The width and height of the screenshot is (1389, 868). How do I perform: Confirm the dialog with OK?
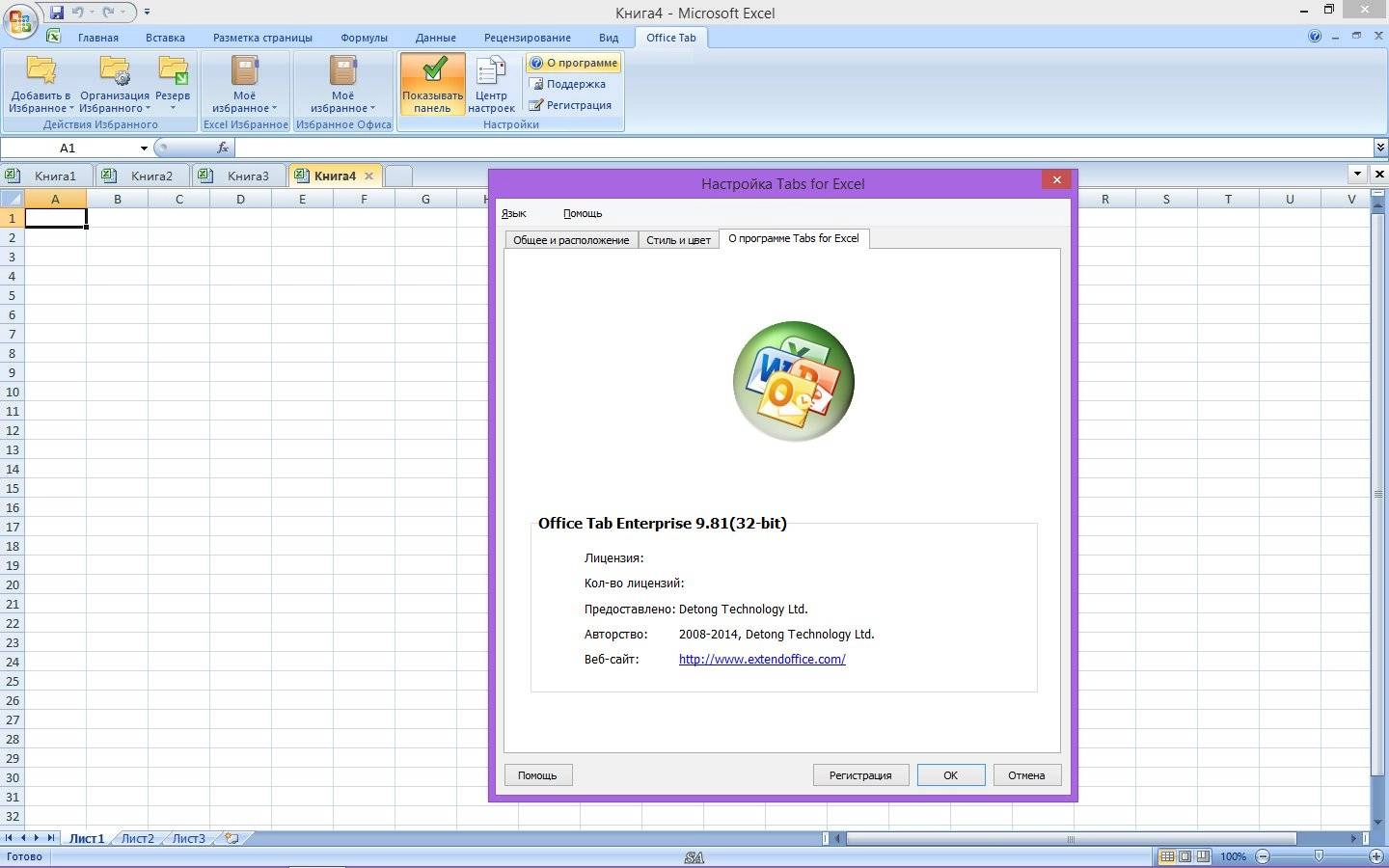[950, 775]
